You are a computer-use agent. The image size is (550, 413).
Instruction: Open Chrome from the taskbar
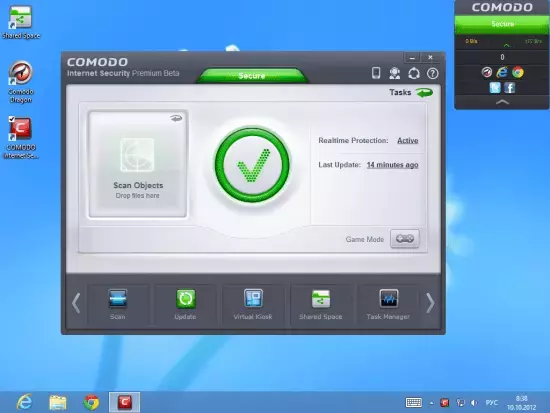[x=91, y=402]
